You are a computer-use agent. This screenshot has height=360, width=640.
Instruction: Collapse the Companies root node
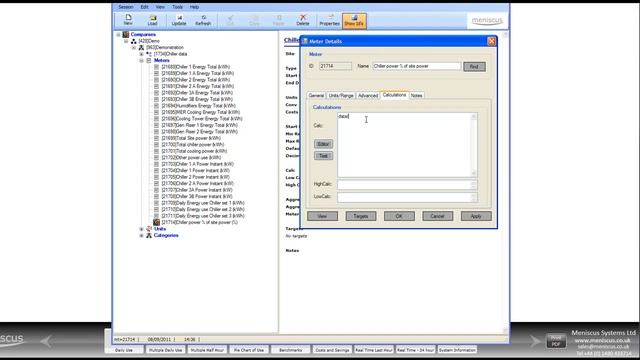pos(118,35)
